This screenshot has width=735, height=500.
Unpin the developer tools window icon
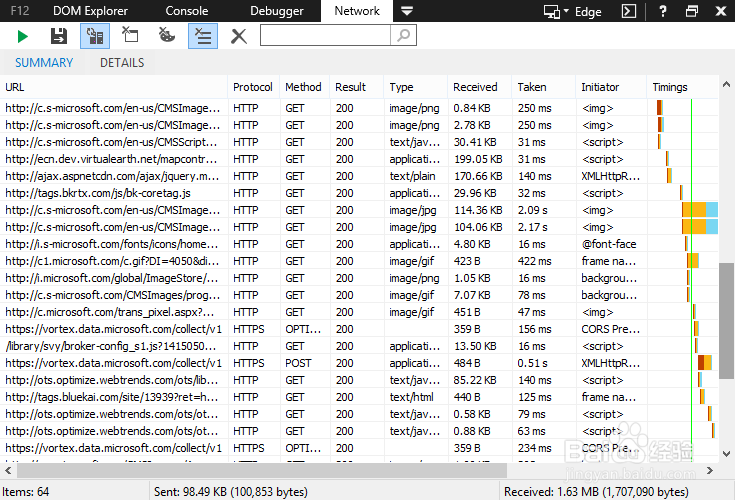(x=691, y=11)
